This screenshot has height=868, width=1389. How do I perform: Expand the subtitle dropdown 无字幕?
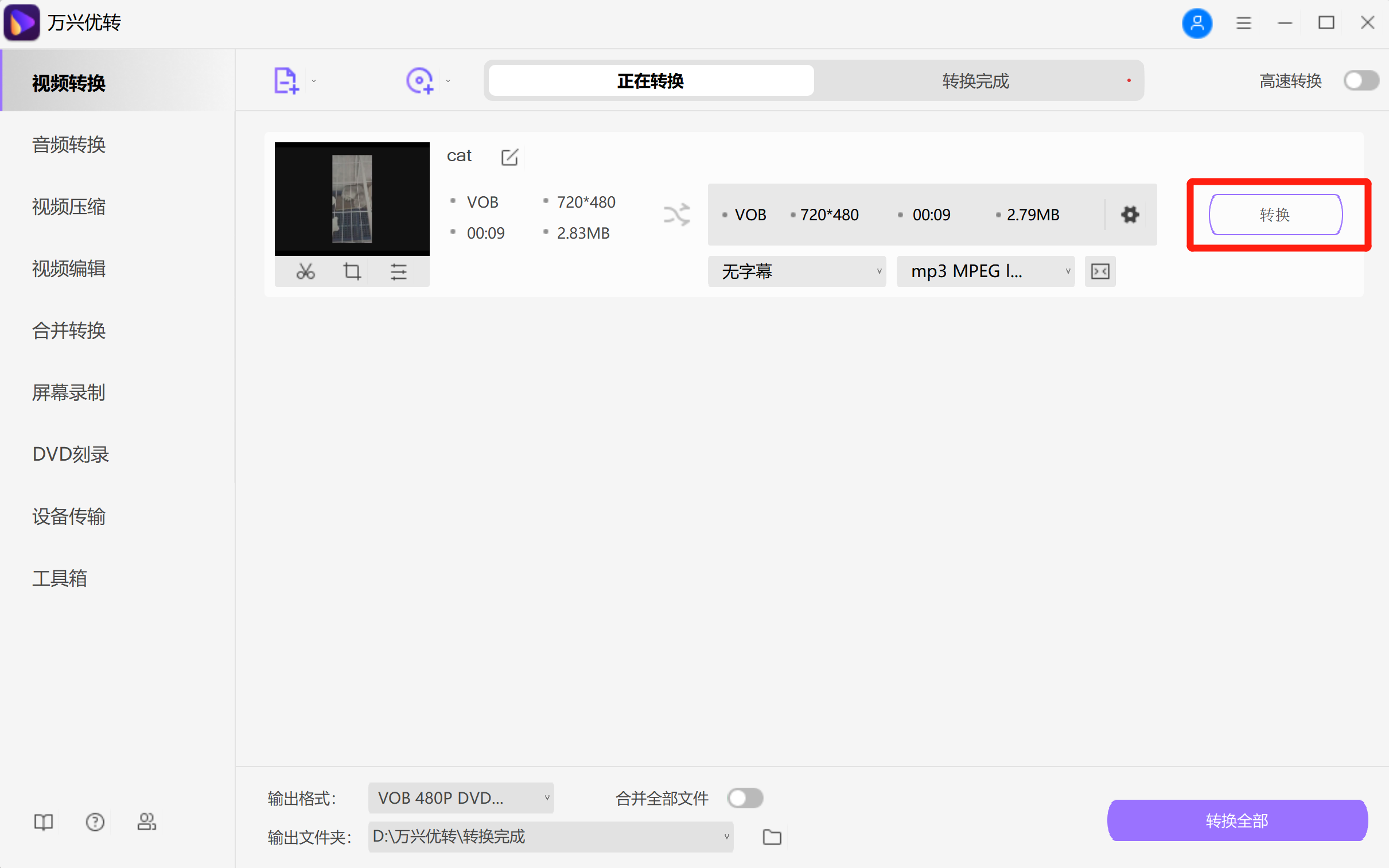tap(797, 271)
